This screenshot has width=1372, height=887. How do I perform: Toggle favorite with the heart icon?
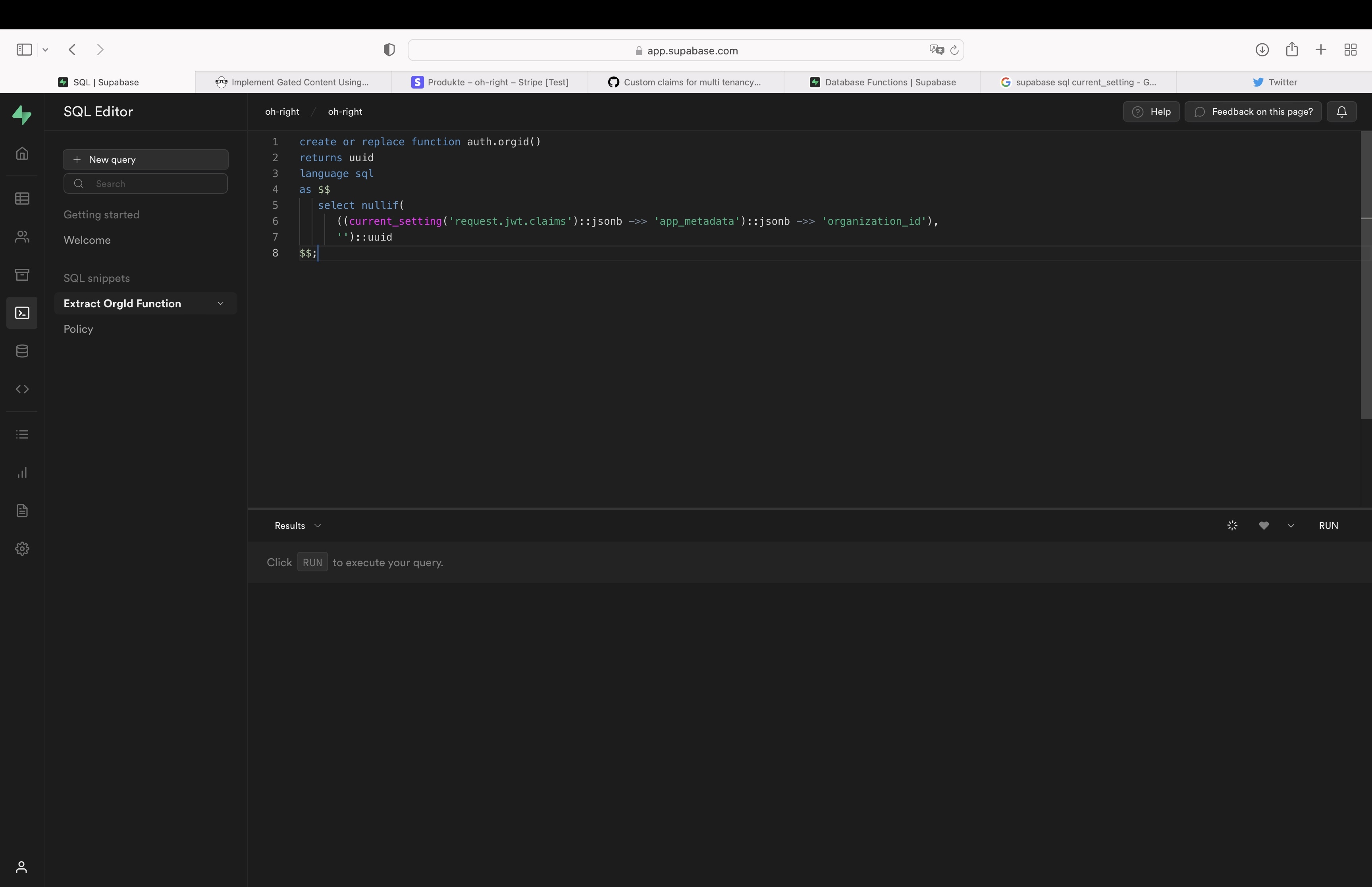1264,525
